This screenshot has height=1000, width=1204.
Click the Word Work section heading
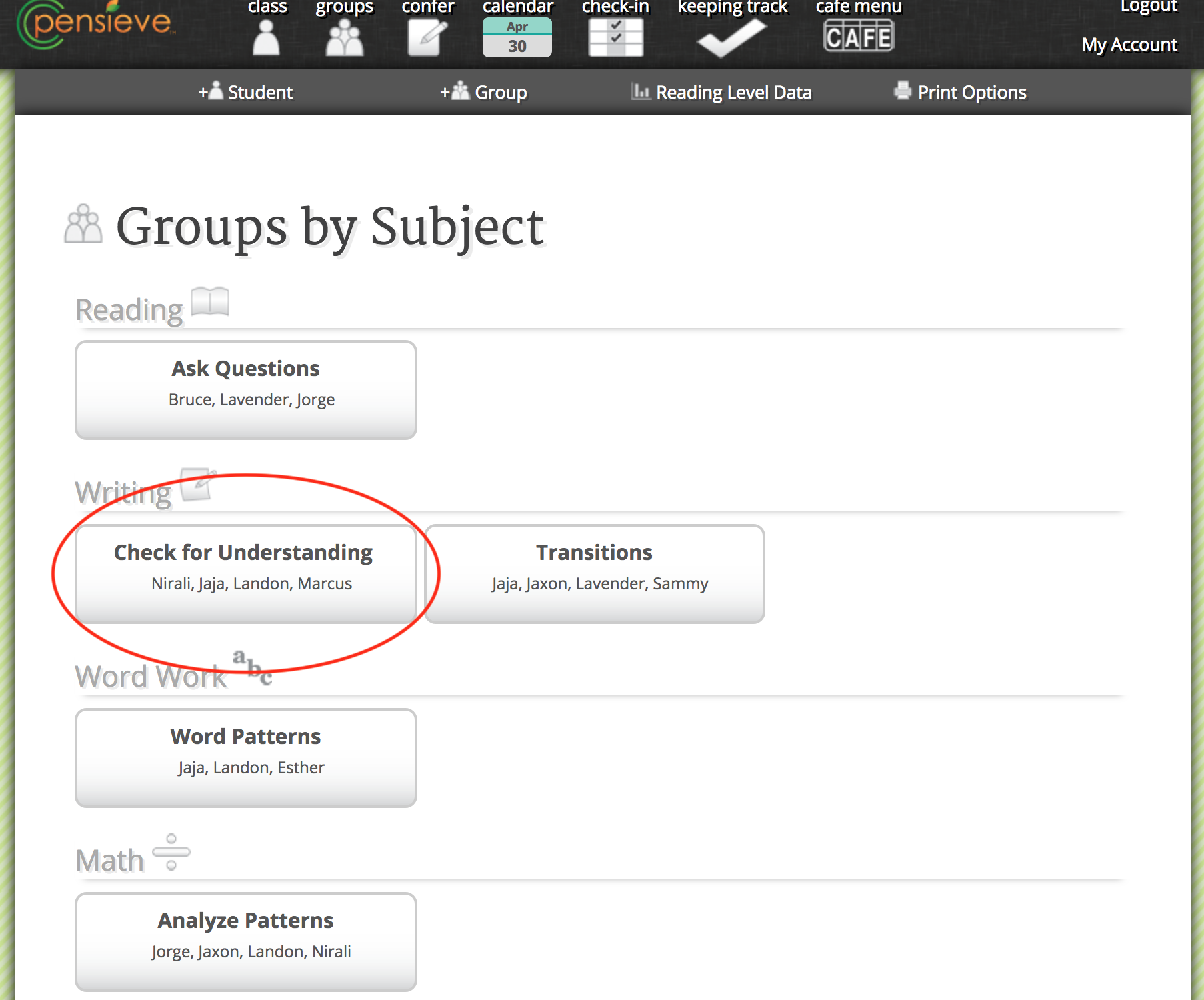151,677
